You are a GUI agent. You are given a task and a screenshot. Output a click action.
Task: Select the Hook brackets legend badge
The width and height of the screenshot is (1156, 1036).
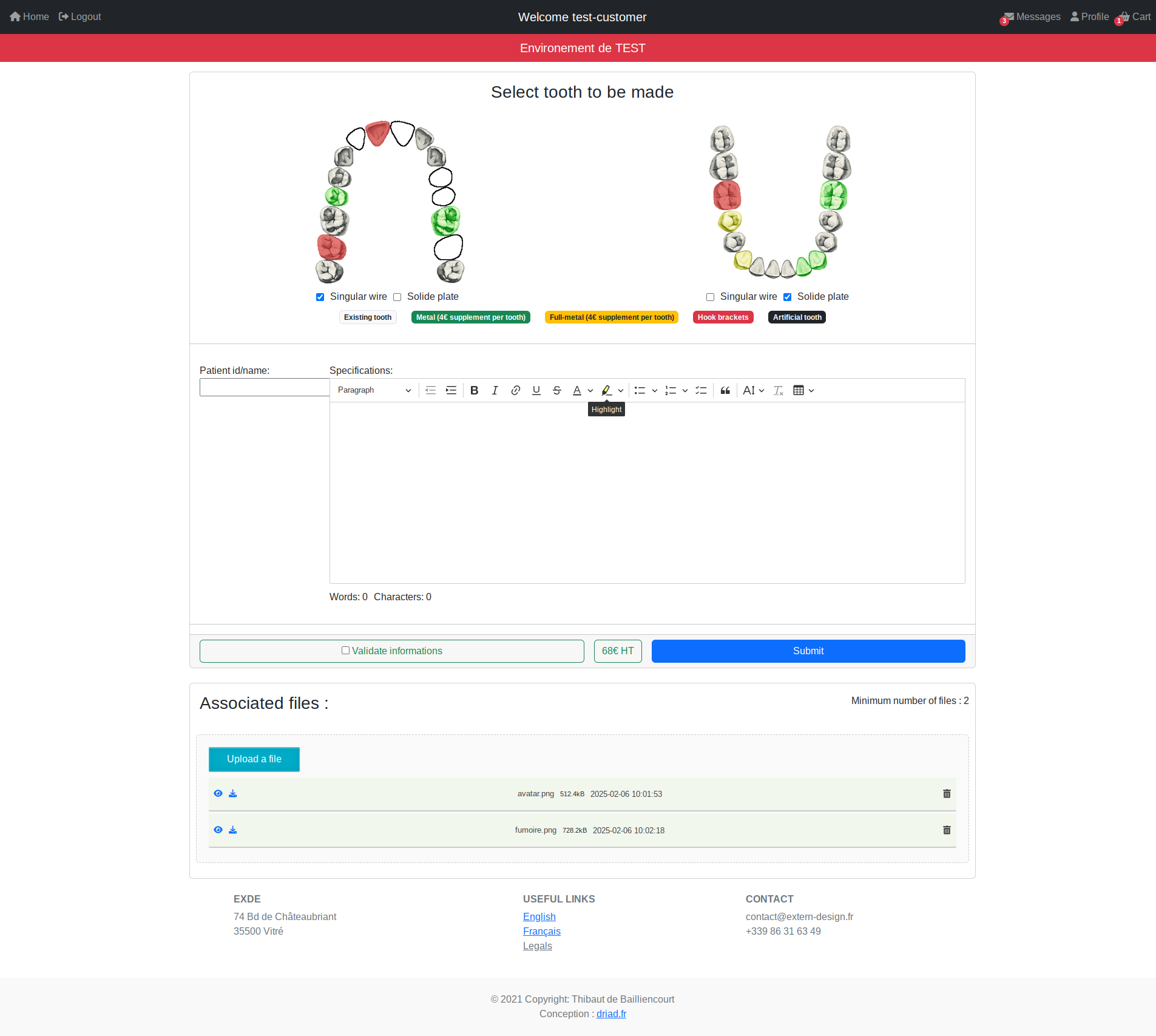[x=723, y=317]
